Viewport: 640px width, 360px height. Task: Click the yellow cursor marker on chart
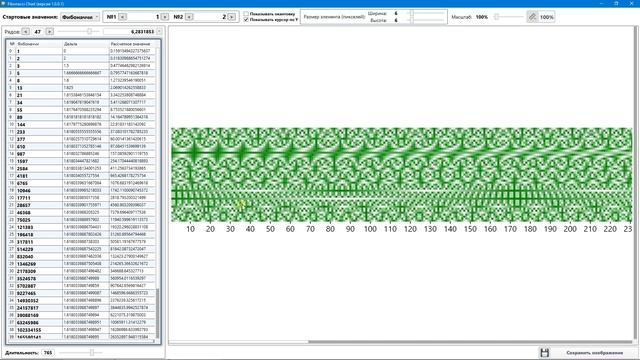pyautogui.click(x=242, y=204)
